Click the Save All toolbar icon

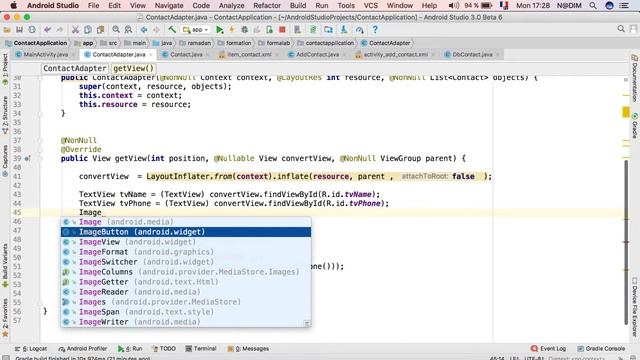[x=19, y=30]
